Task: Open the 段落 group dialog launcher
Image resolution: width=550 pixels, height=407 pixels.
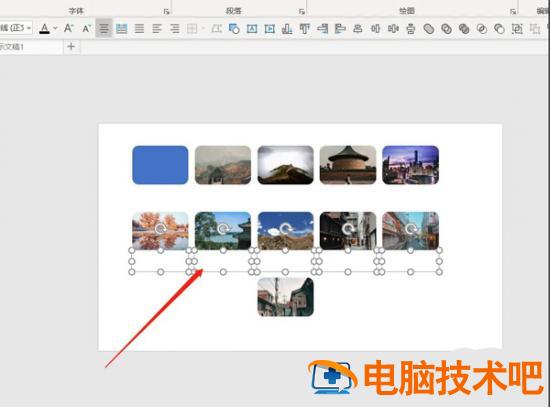Action: tap(302, 12)
